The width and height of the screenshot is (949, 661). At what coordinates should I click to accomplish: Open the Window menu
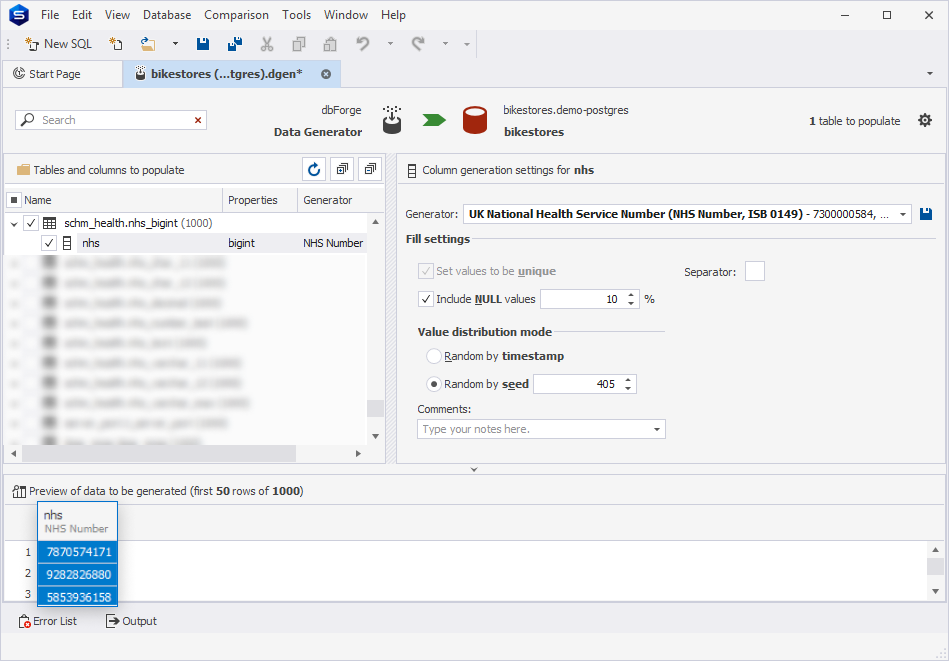(346, 15)
